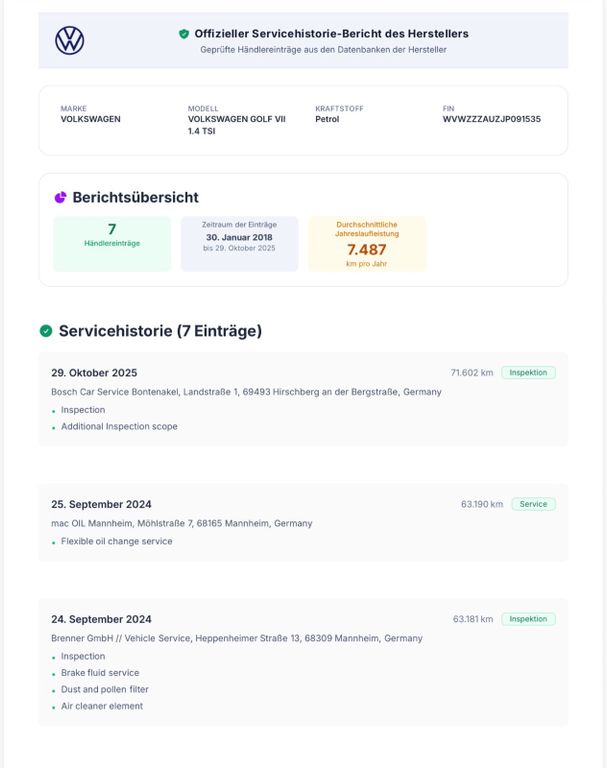Click the mileage 63.181 km
Image resolution: width=607 pixels, height=768 pixels.
tap(473, 619)
